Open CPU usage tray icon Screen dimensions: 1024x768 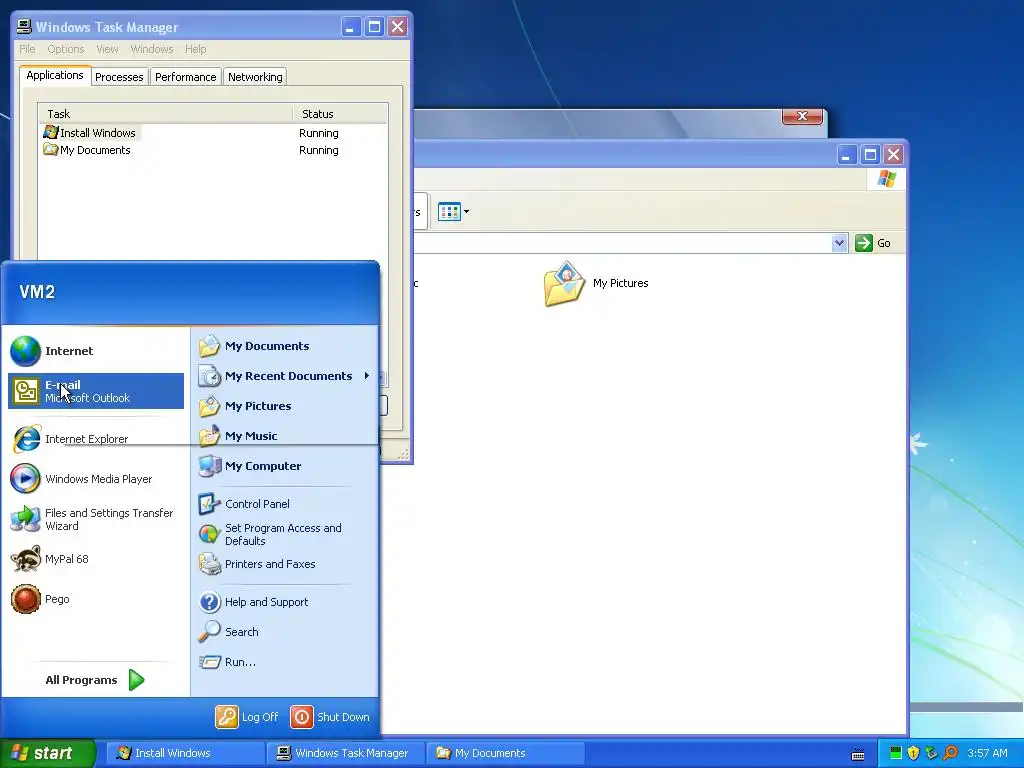click(895, 753)
